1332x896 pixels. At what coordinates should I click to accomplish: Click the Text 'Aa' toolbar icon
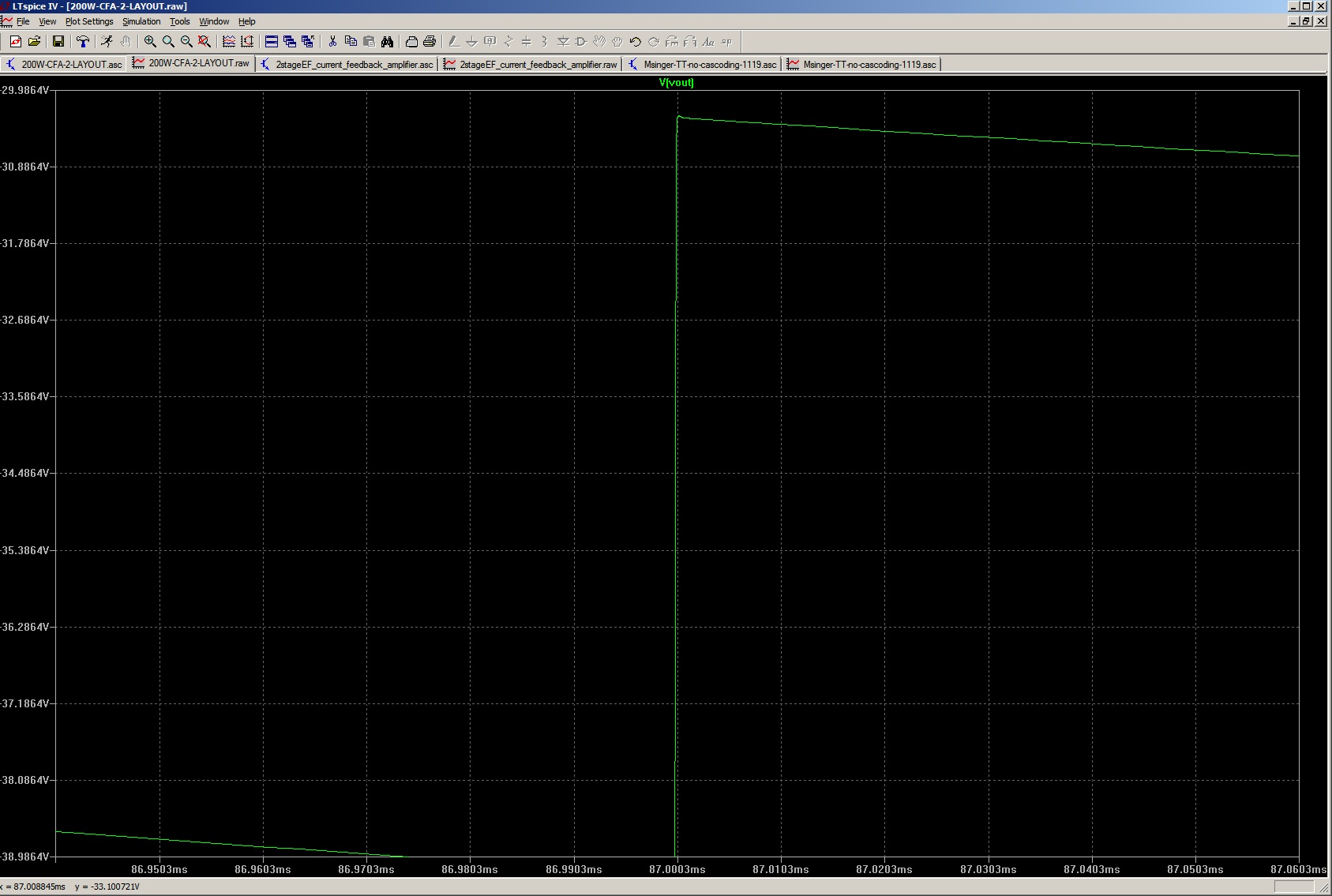pos(708,42)
